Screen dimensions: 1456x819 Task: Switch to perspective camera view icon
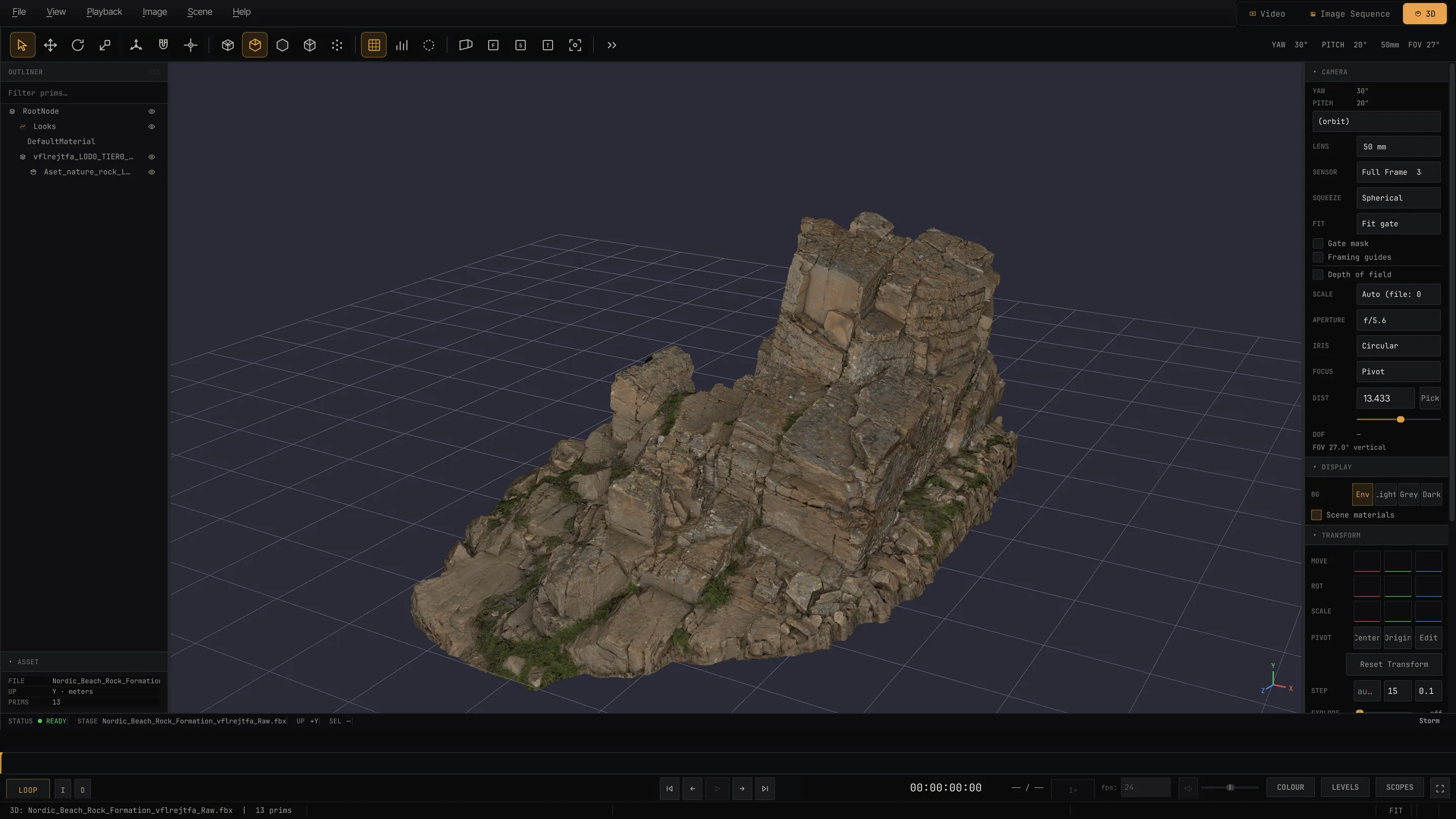coord(466,45)
